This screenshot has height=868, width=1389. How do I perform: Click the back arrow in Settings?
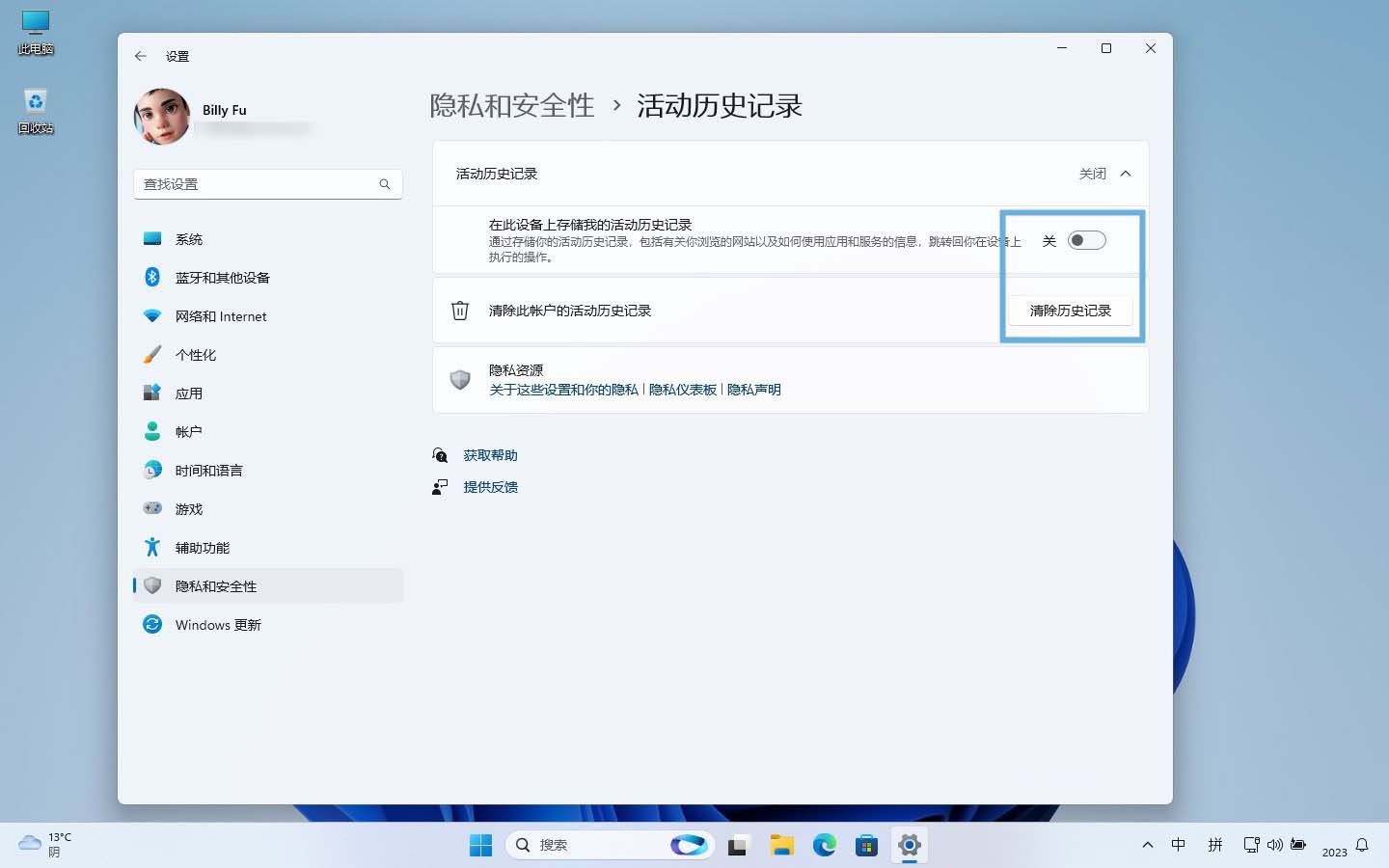[x=140, y=56]
